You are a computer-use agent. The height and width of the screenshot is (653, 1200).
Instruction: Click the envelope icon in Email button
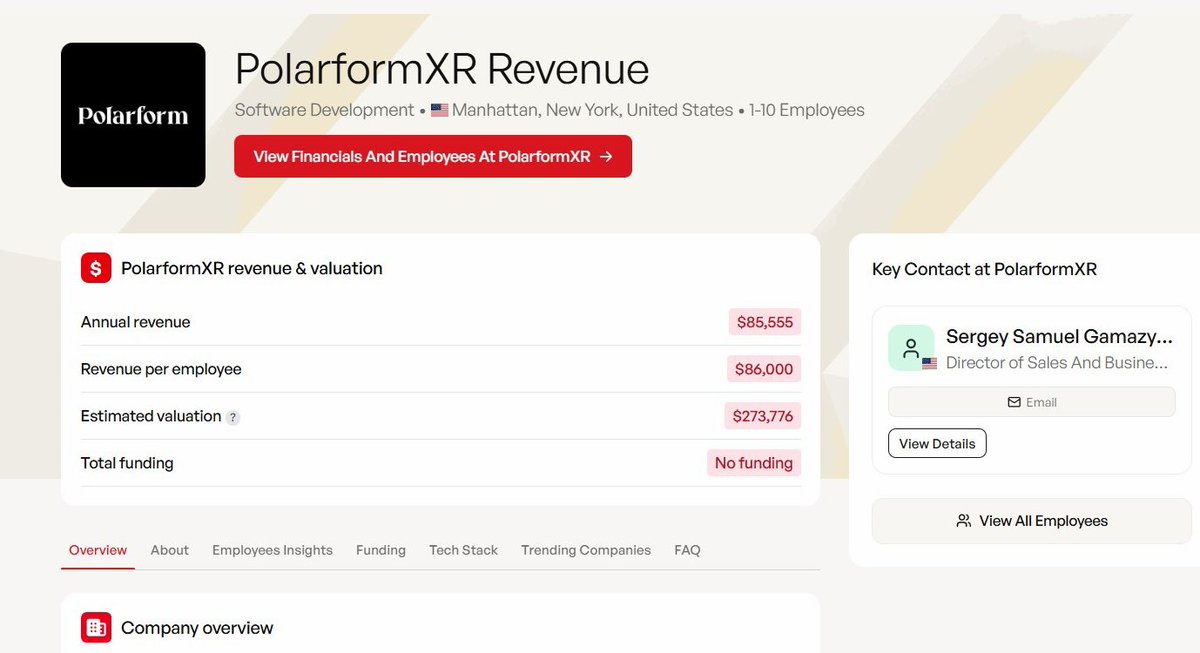coord(1014,402)
